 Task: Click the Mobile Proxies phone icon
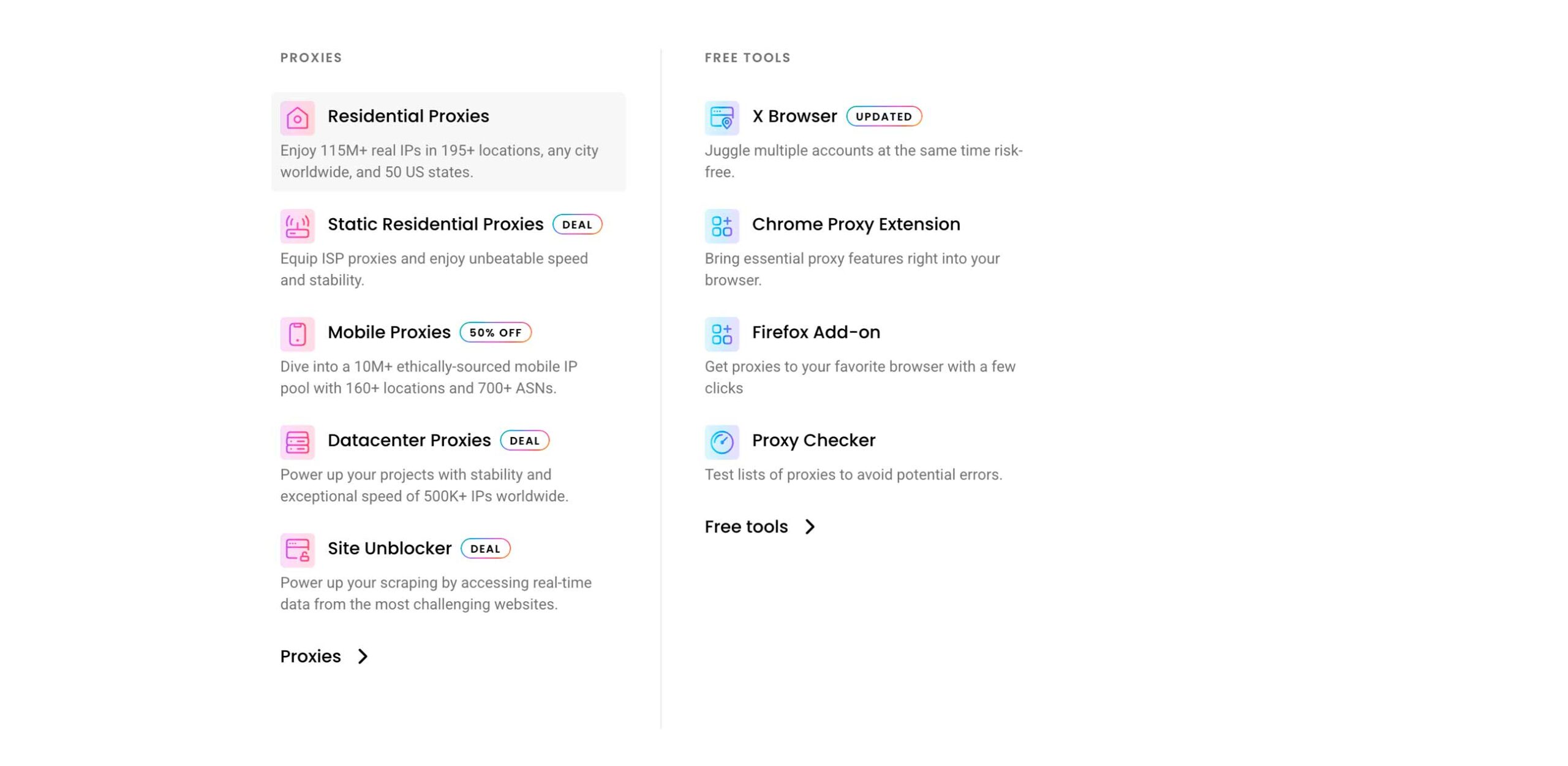pos(297,334)
